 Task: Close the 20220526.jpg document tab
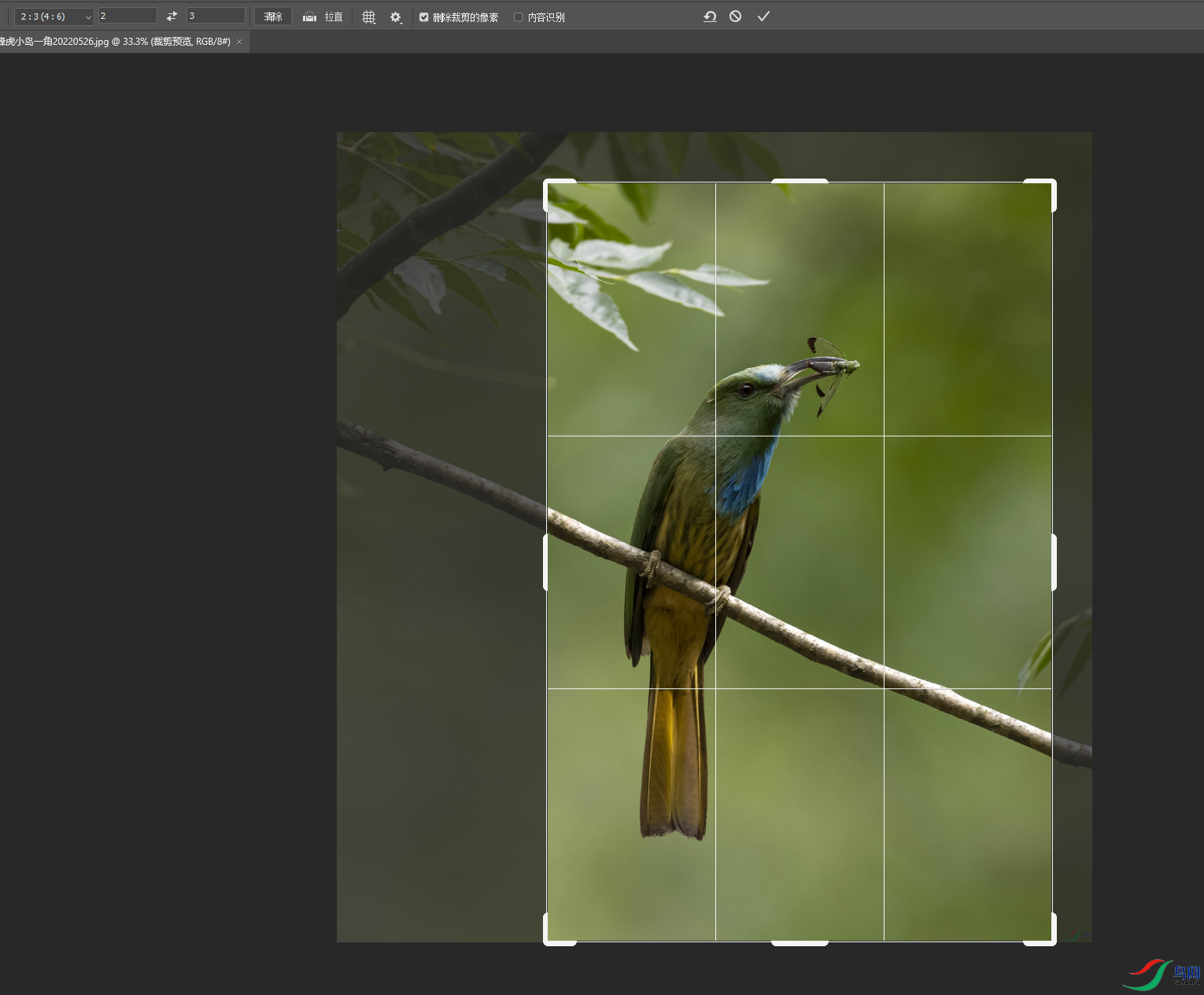pyautogui.click(x=239, y=42)
